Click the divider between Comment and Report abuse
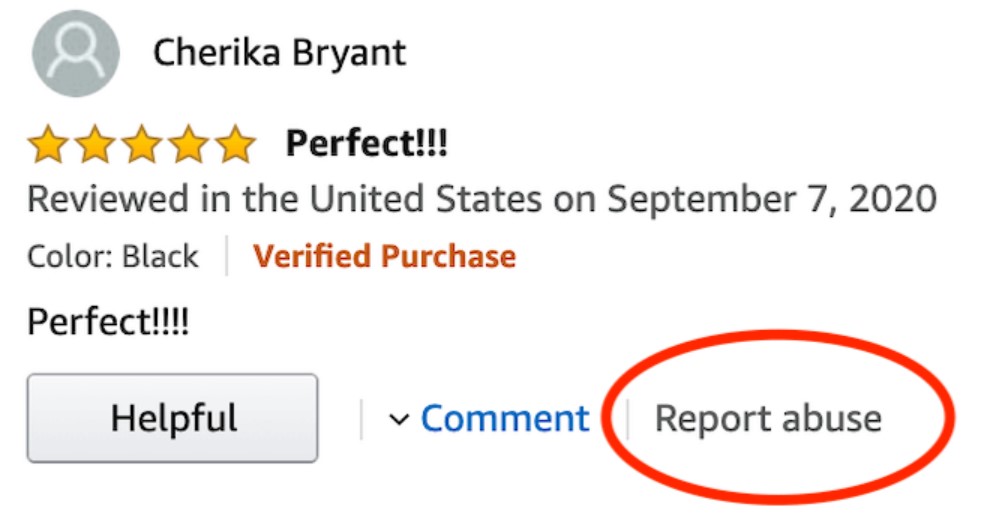 627,419
